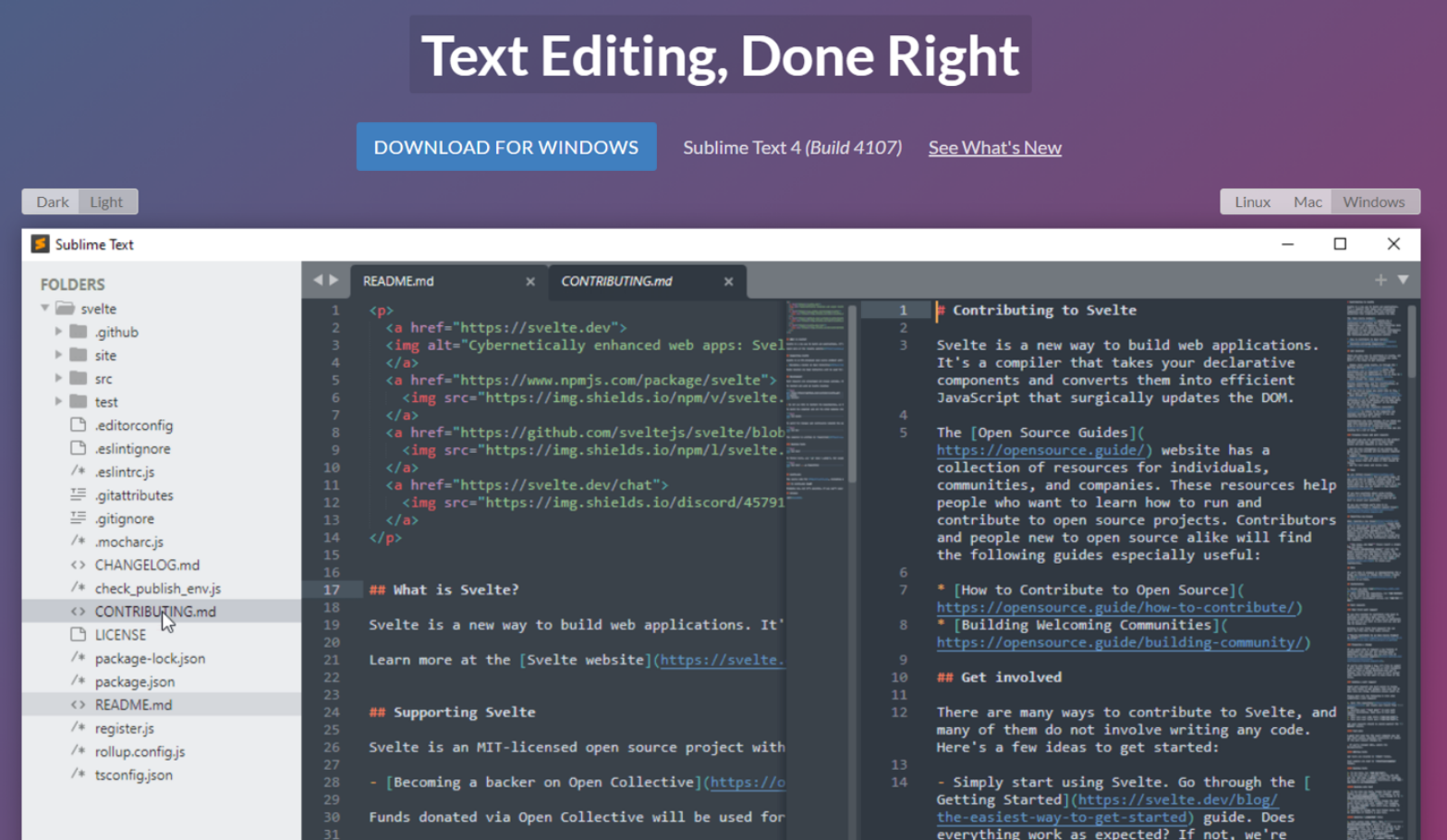Image resolution: width=1447 pixels, height=840 pixels.
Task: Click the markdown icon beside CHANGELOG.md
Action: pyautogui.click(x=77, y=565)
